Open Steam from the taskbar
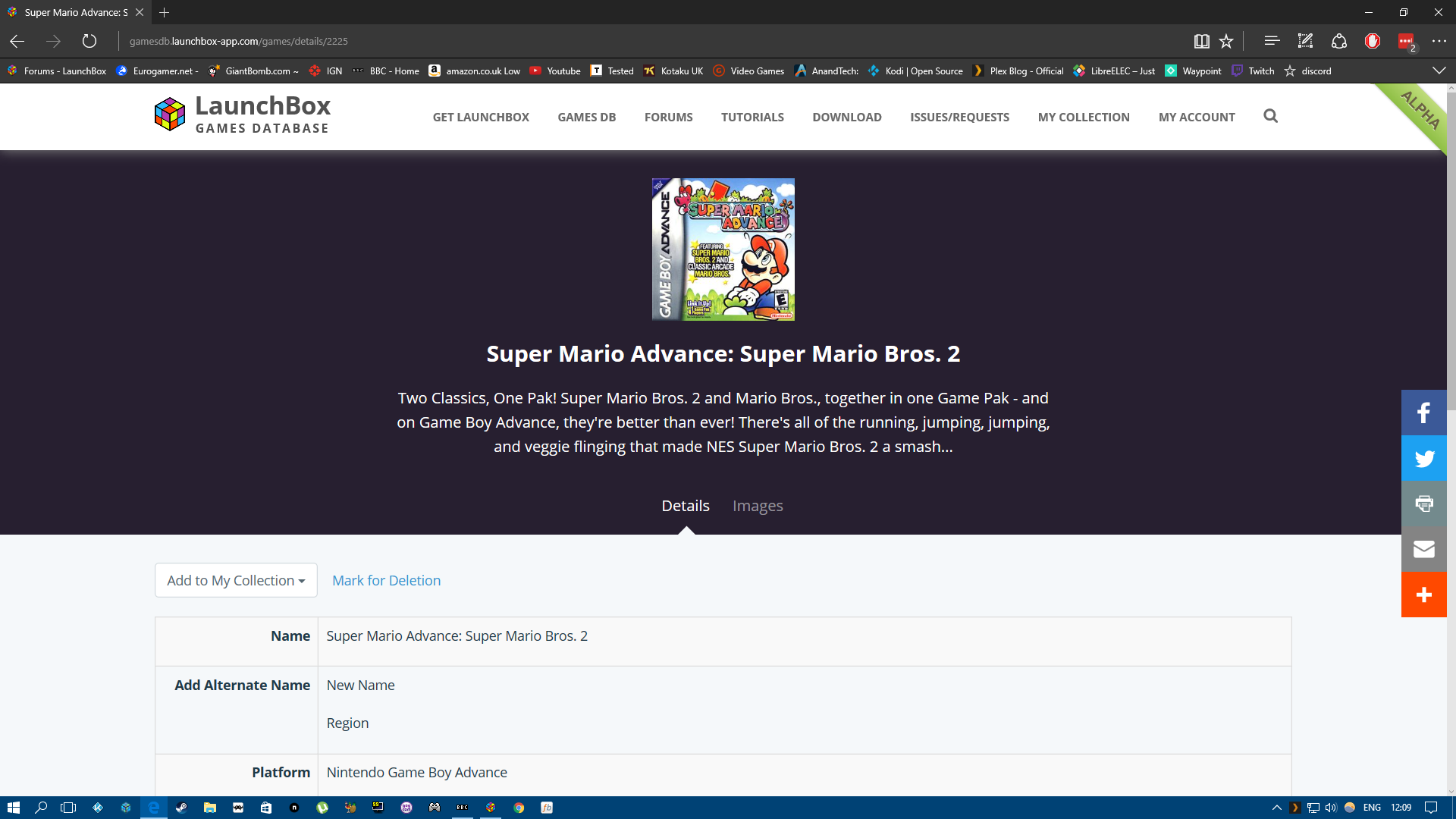 [181, 808]
